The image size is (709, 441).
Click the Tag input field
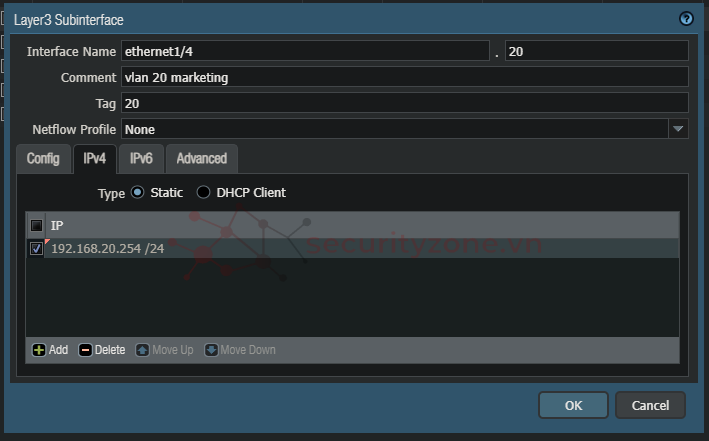pos(404,103)
